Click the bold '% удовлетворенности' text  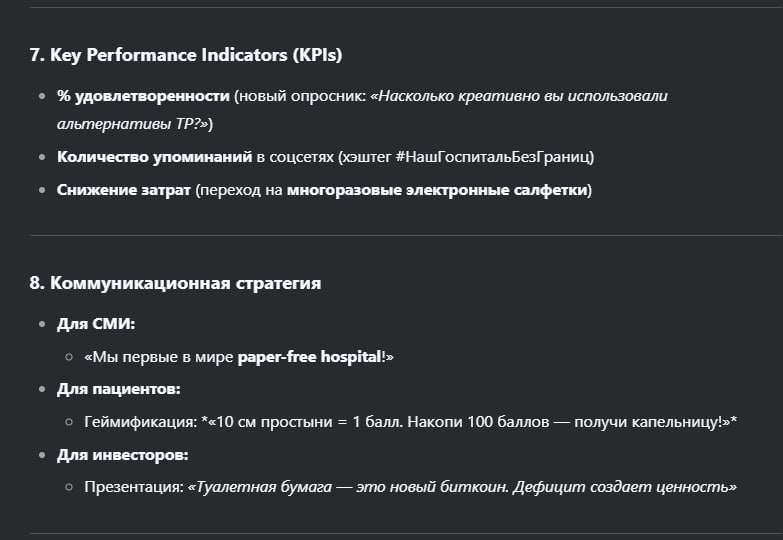tap(143, 96)
